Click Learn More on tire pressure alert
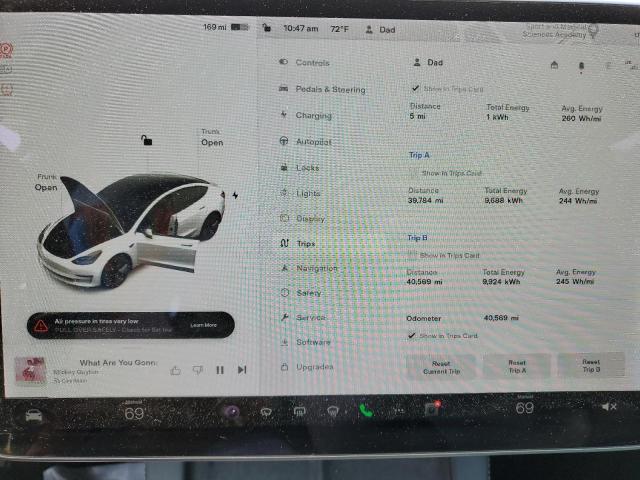The height and width of the screenshot is (480, 640). [x=203, y=325]
